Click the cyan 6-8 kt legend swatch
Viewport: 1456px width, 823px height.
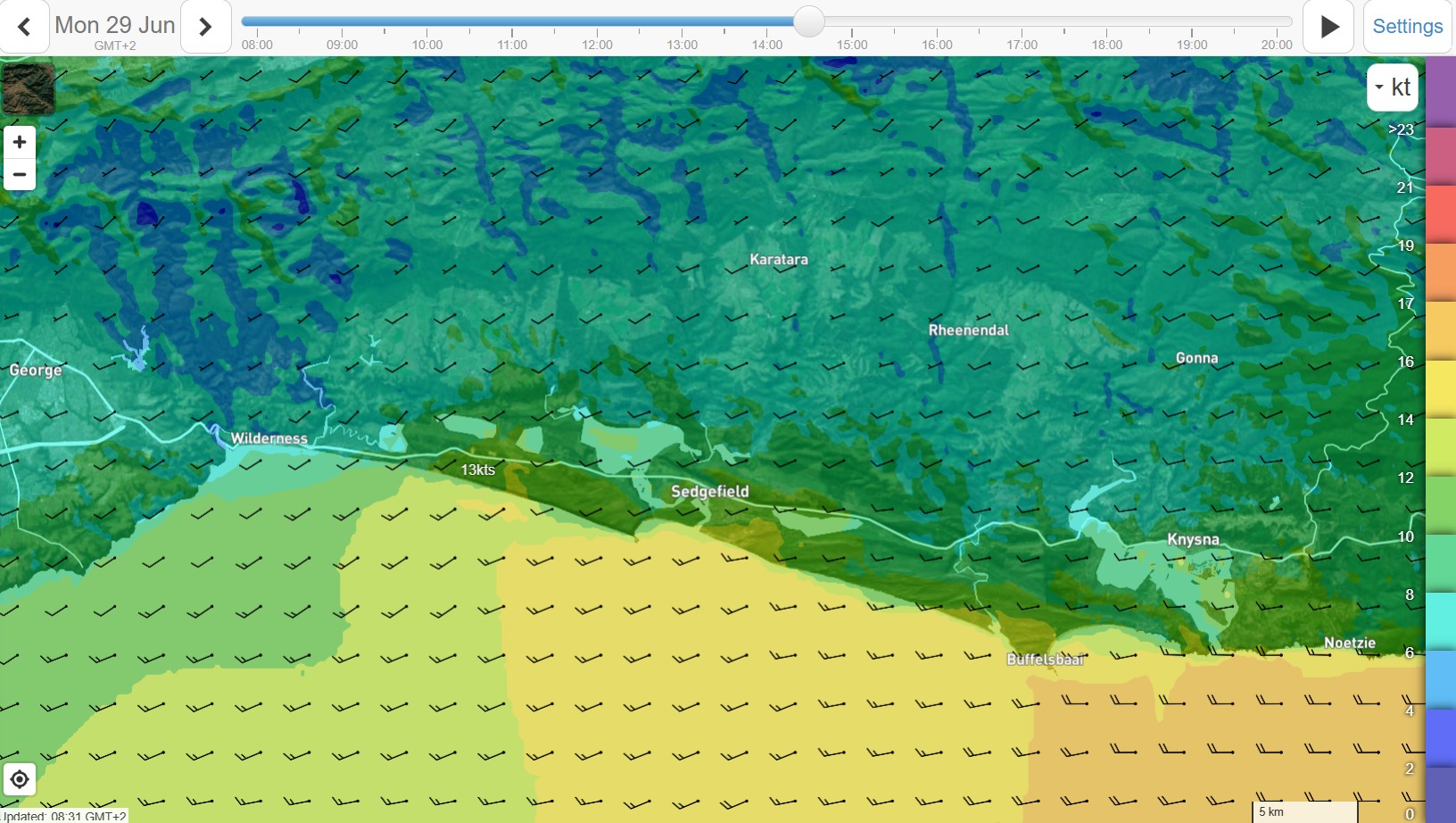click(x=1441, y=621)
